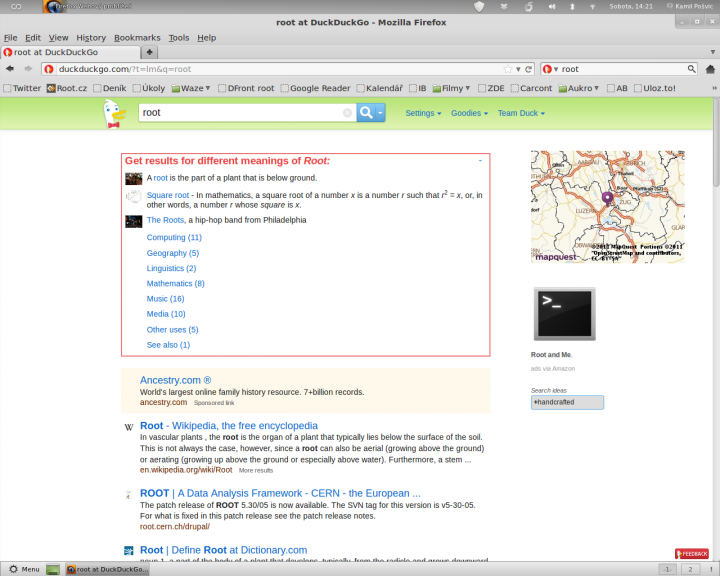Open the File menu
The image size is (720, 576).
pyautogui.click(x=10, y=38)
